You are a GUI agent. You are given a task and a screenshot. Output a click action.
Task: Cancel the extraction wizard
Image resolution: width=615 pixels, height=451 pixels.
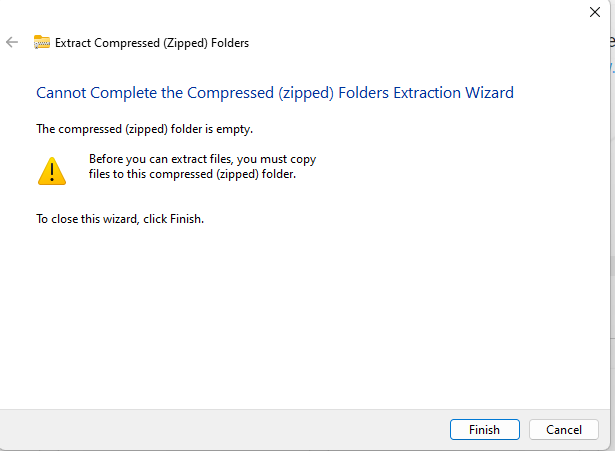coord(564,429)
